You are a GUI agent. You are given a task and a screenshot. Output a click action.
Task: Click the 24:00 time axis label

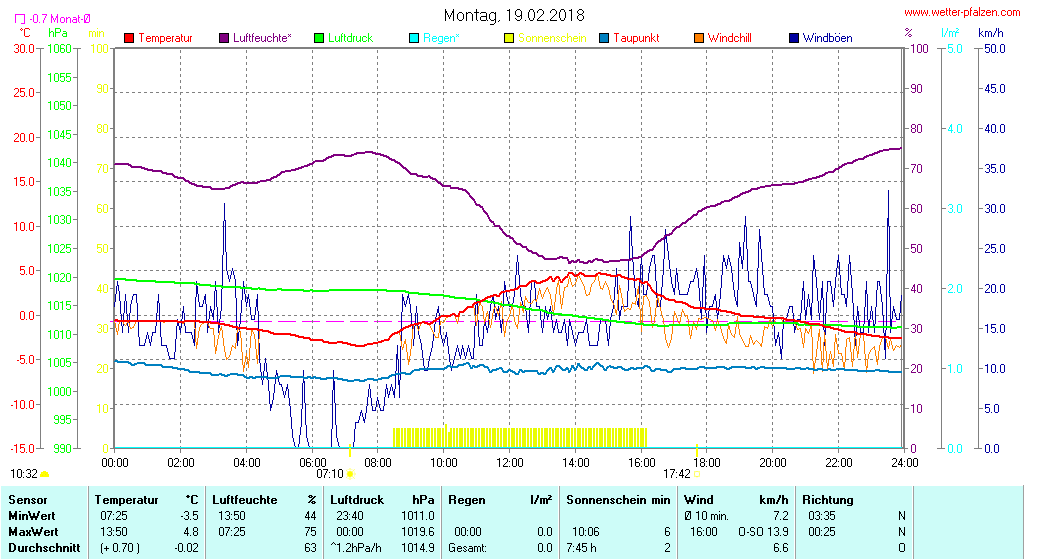point(904,462)
